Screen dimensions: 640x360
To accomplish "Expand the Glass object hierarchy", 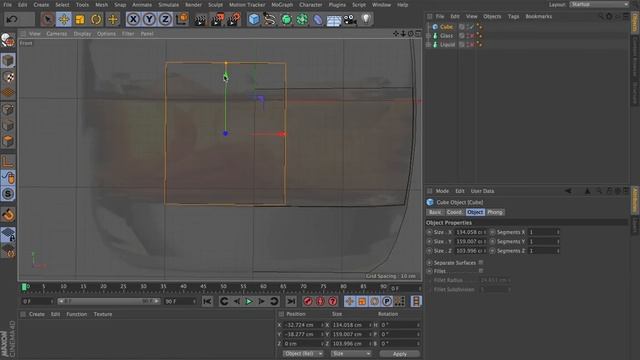I will pos(428,36).
